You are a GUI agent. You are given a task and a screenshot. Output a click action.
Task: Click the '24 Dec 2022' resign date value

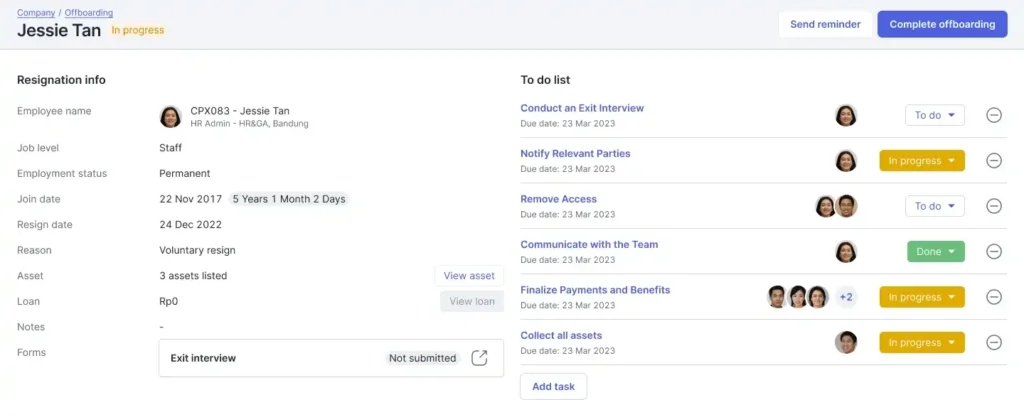[190, 224]
